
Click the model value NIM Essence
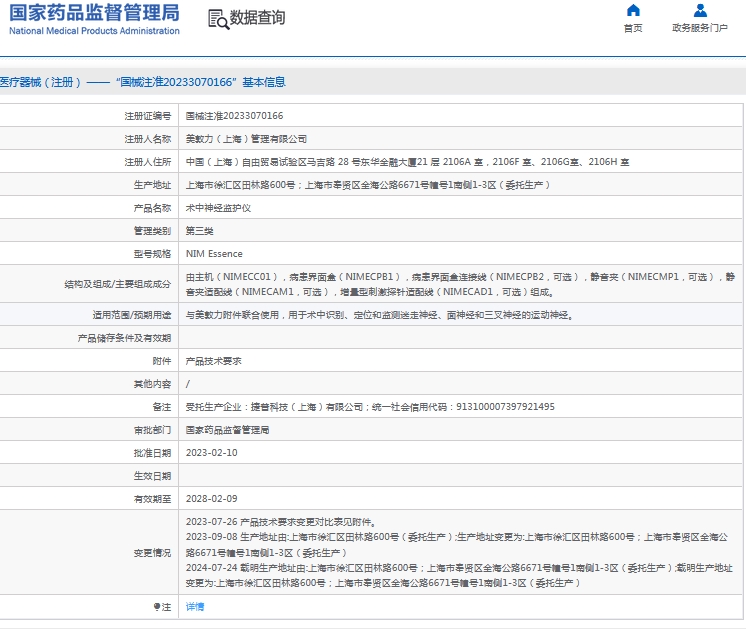point(214,254)
